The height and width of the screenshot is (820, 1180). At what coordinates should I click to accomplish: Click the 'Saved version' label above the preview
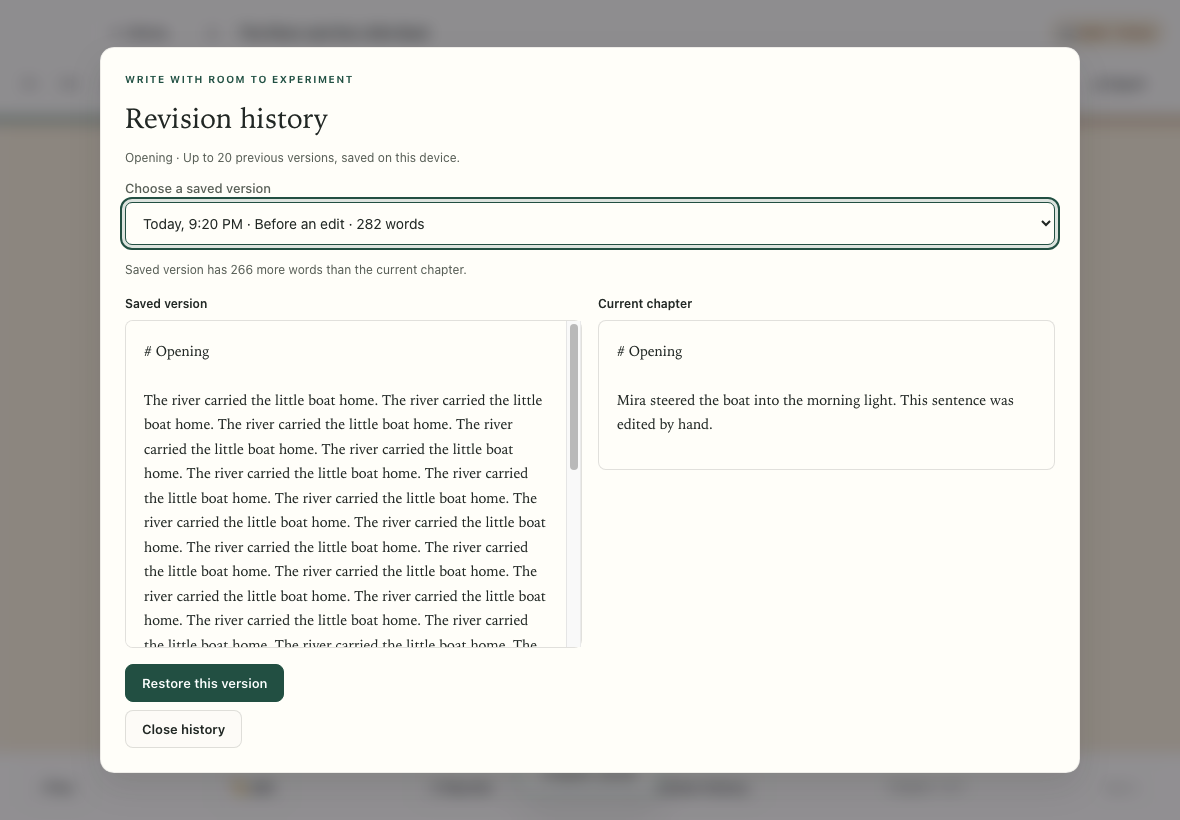tap(166, 304)
